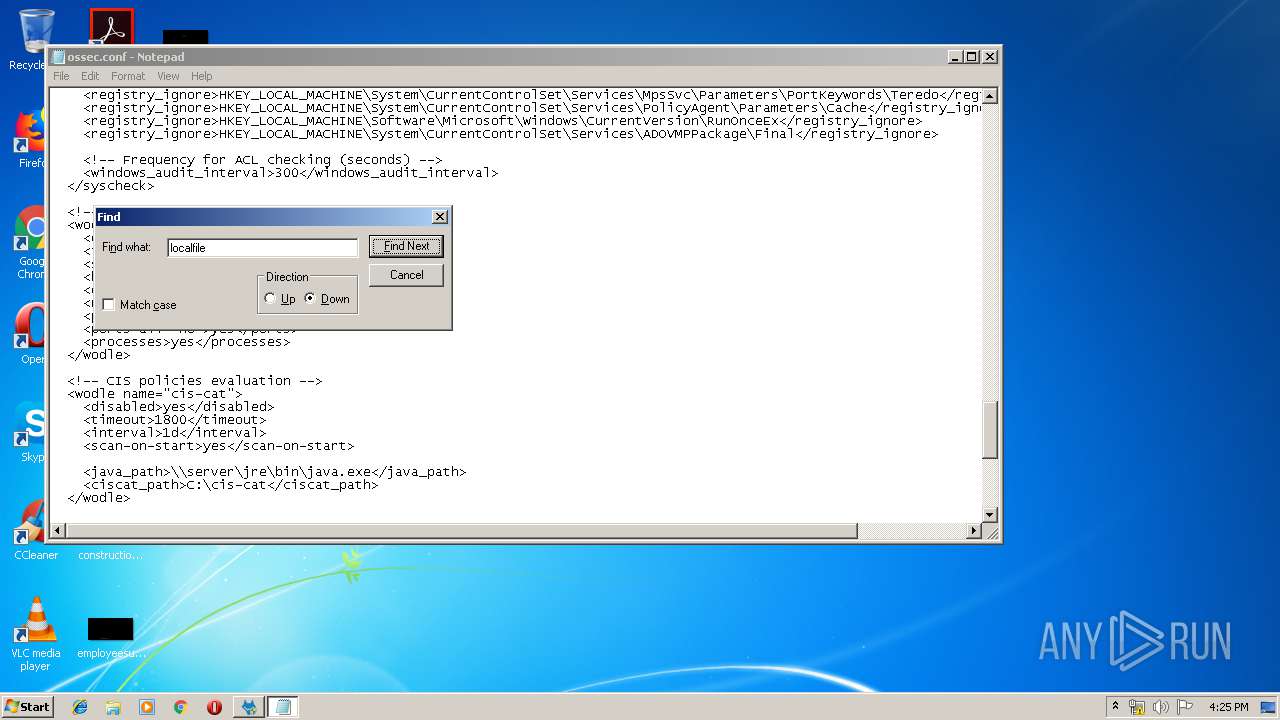Click the horizontal scrollbar thumb

(462, 531)
